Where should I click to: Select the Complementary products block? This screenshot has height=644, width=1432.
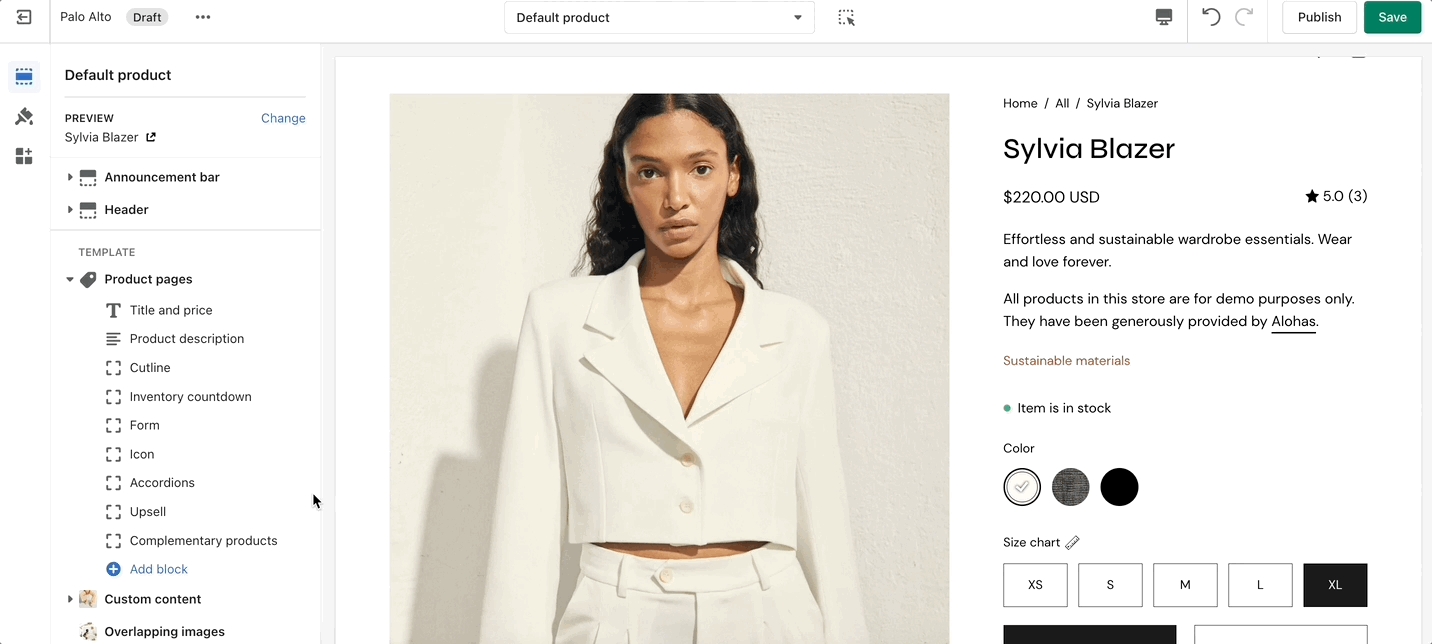(x=203, y=541)
